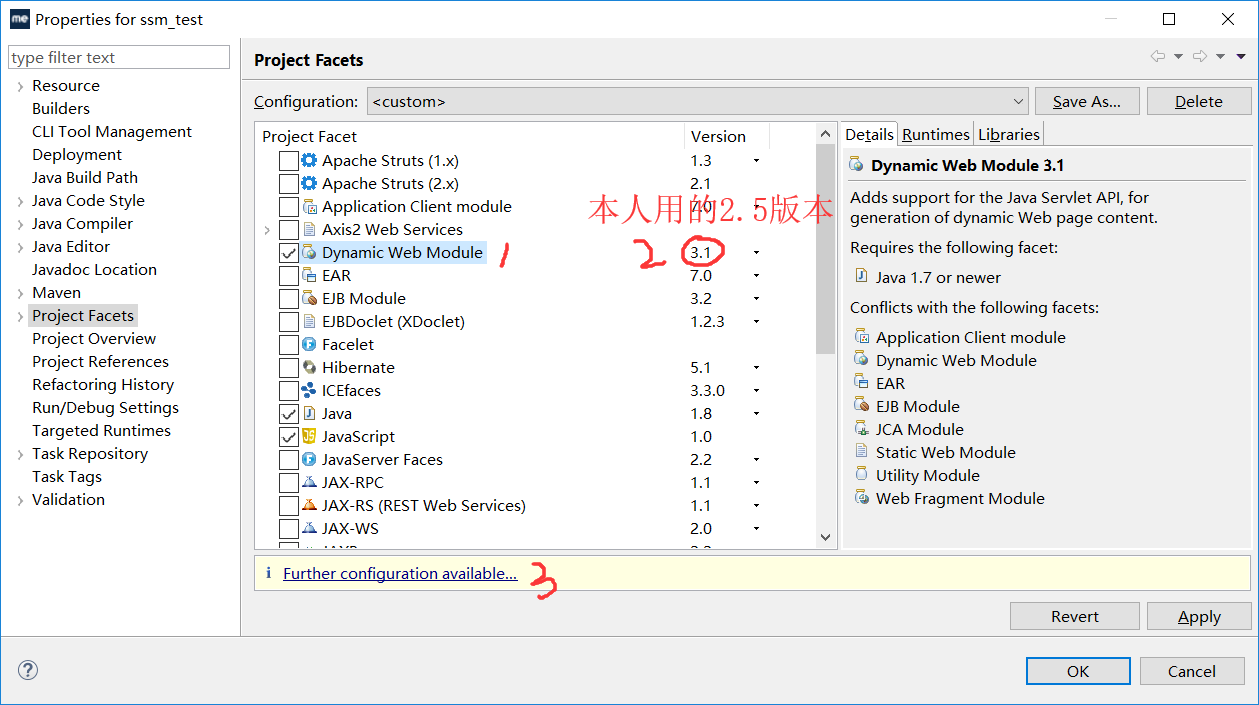Screen dimensions: 1259x705
Task: Expand the Resource tree node
Action: tap(20, 86)
